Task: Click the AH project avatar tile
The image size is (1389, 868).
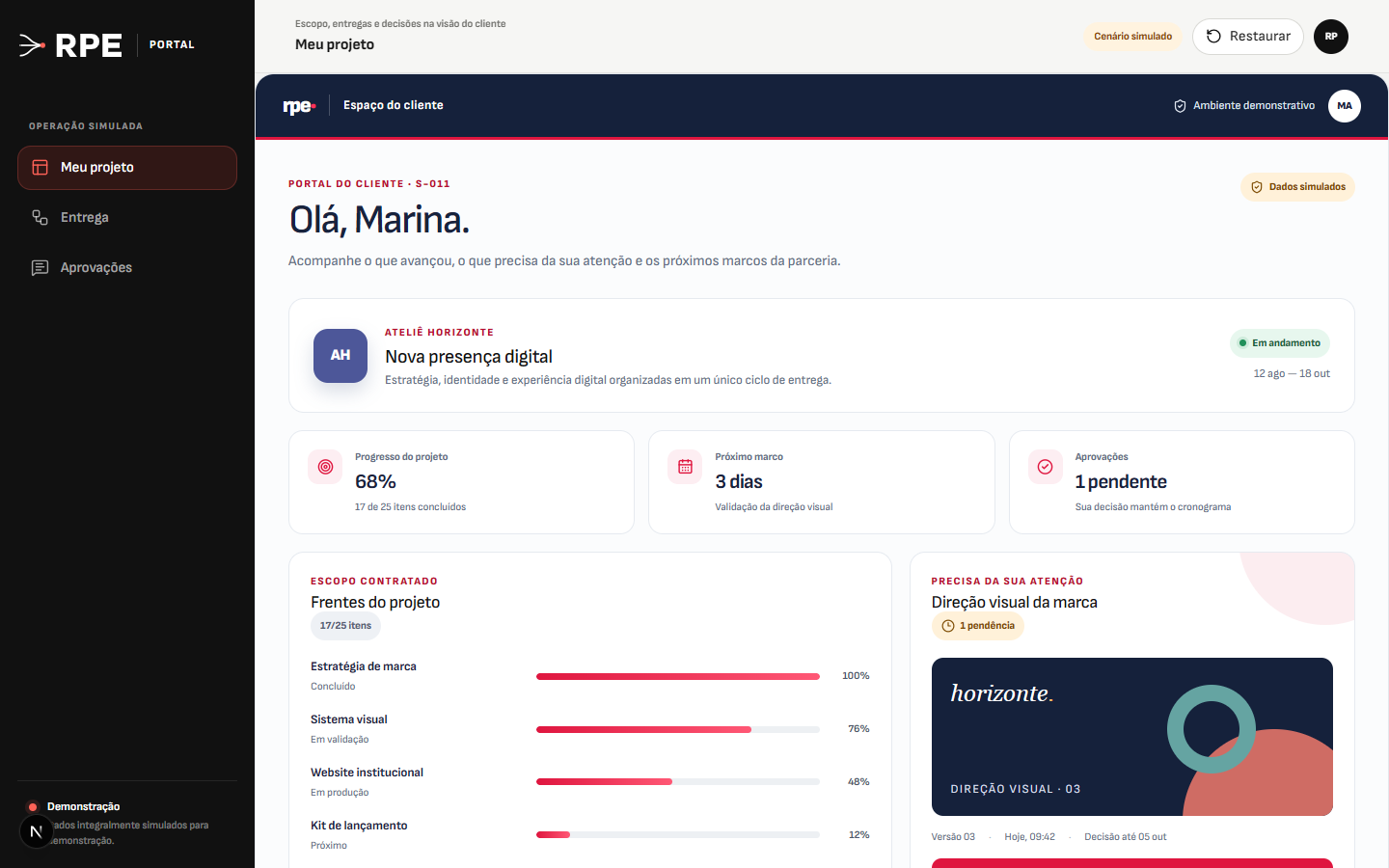Action: [340, 356]
